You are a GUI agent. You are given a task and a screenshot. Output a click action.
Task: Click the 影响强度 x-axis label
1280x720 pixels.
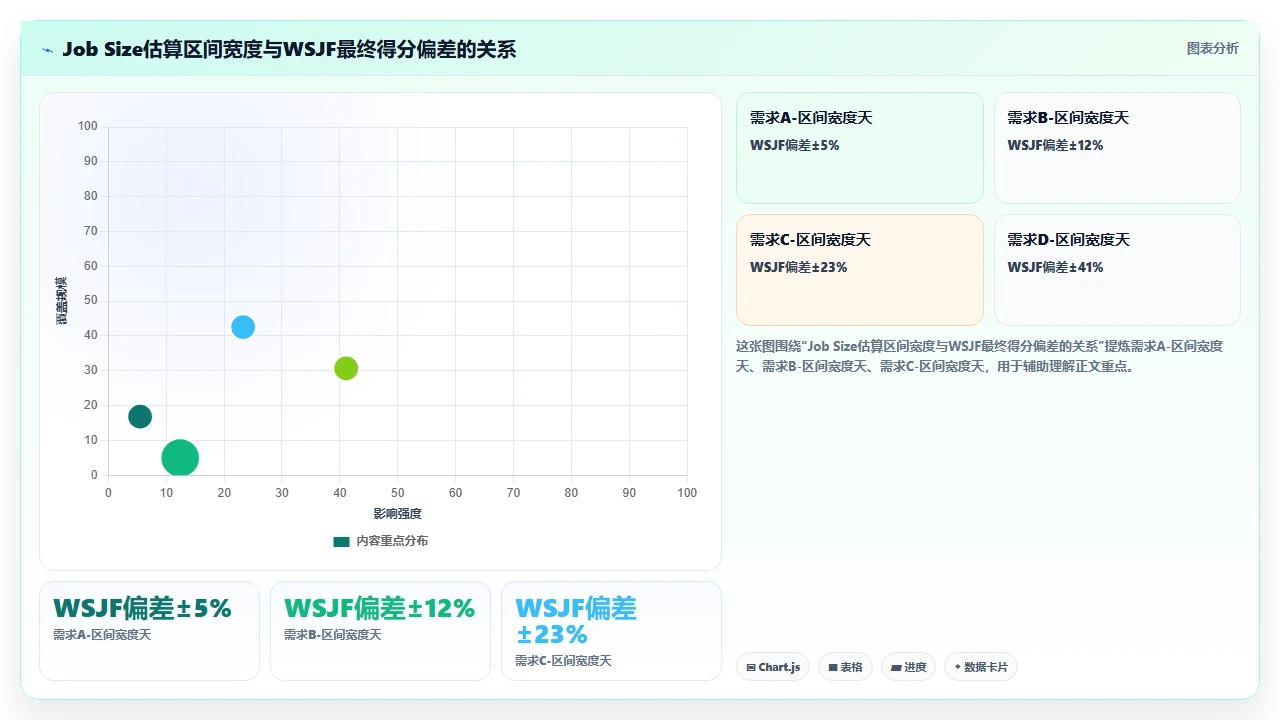click(x=398, y=514)
